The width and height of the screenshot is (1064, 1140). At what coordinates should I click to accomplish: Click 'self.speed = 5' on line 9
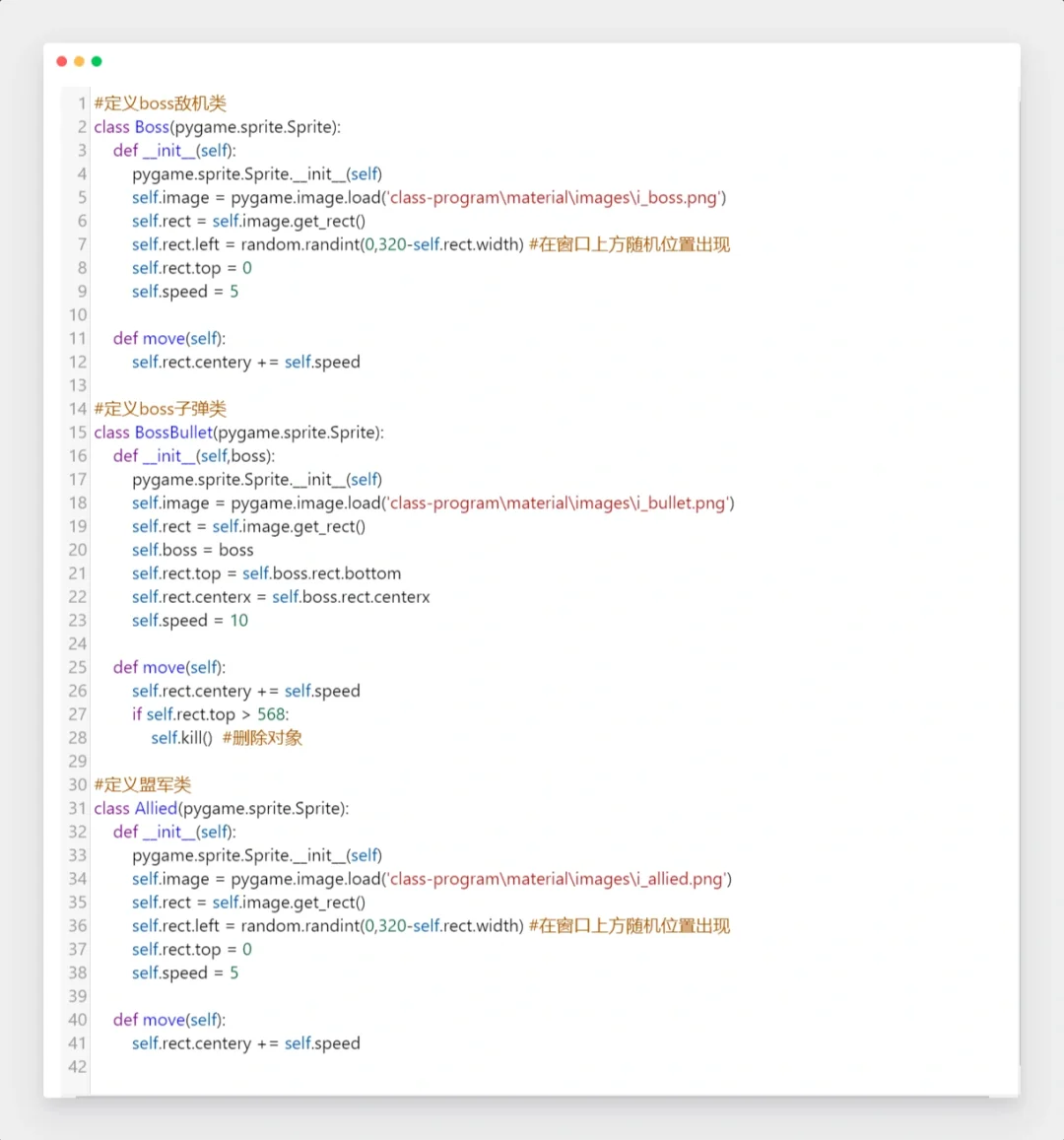tap(185, 292)
